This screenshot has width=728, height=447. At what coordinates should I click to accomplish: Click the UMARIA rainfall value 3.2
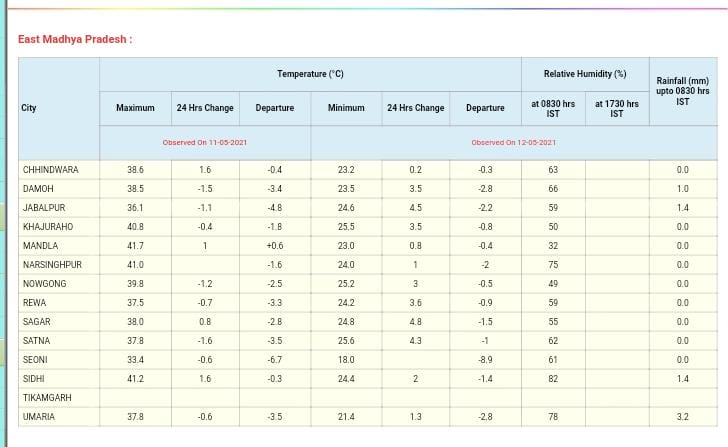pos(682,417)
